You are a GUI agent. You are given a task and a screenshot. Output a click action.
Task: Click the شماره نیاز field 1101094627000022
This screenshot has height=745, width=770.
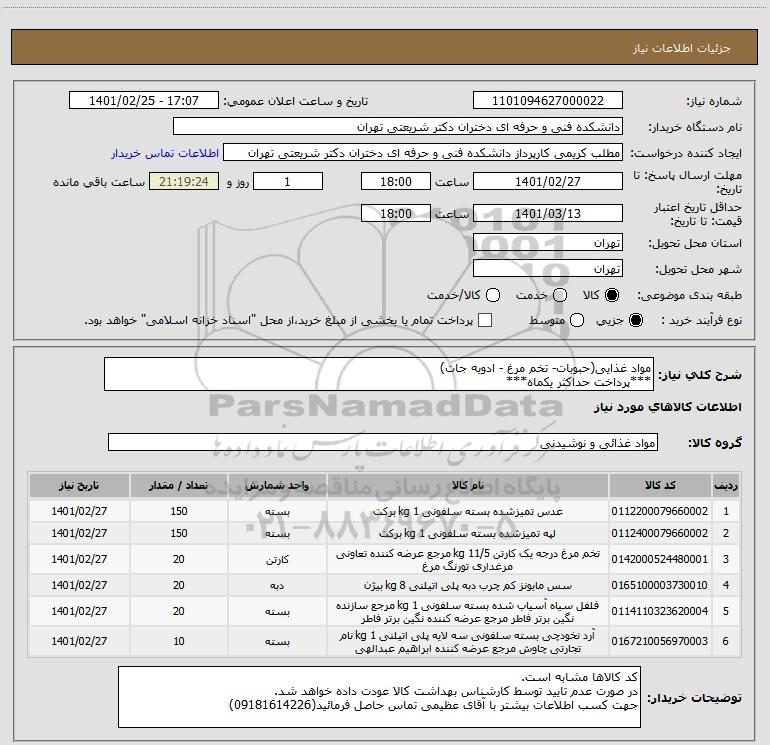[548, 101]
